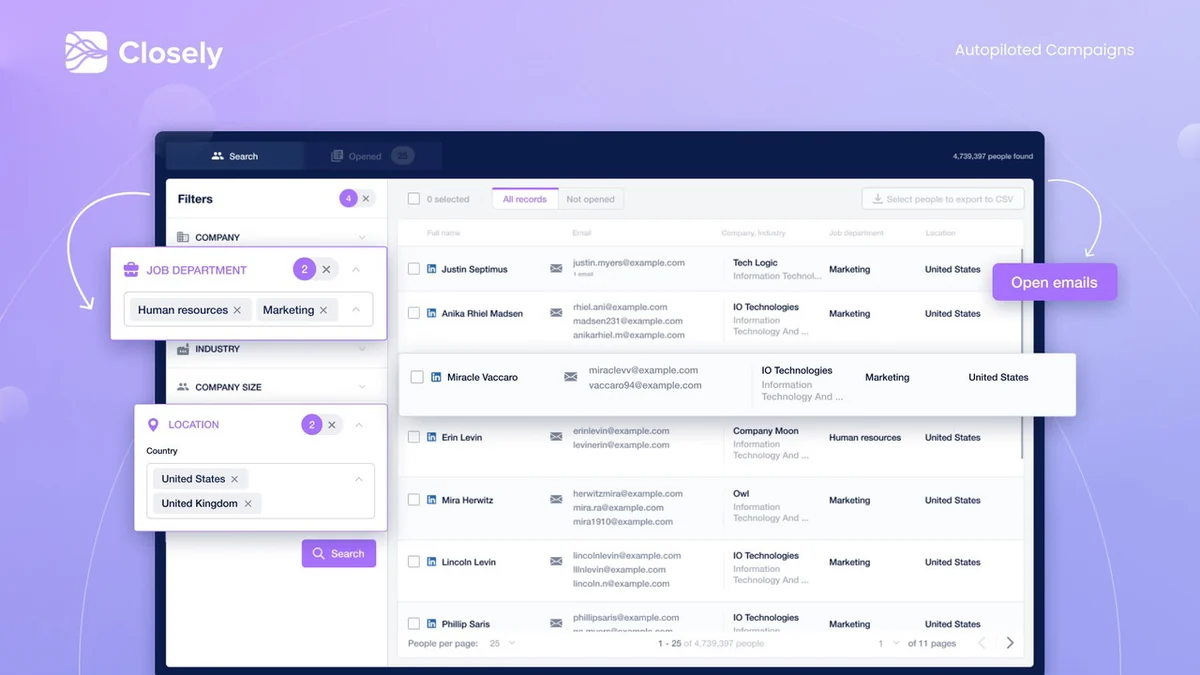
Task: Check the box for Lincoln Levin
Action: tap(414, 562)
